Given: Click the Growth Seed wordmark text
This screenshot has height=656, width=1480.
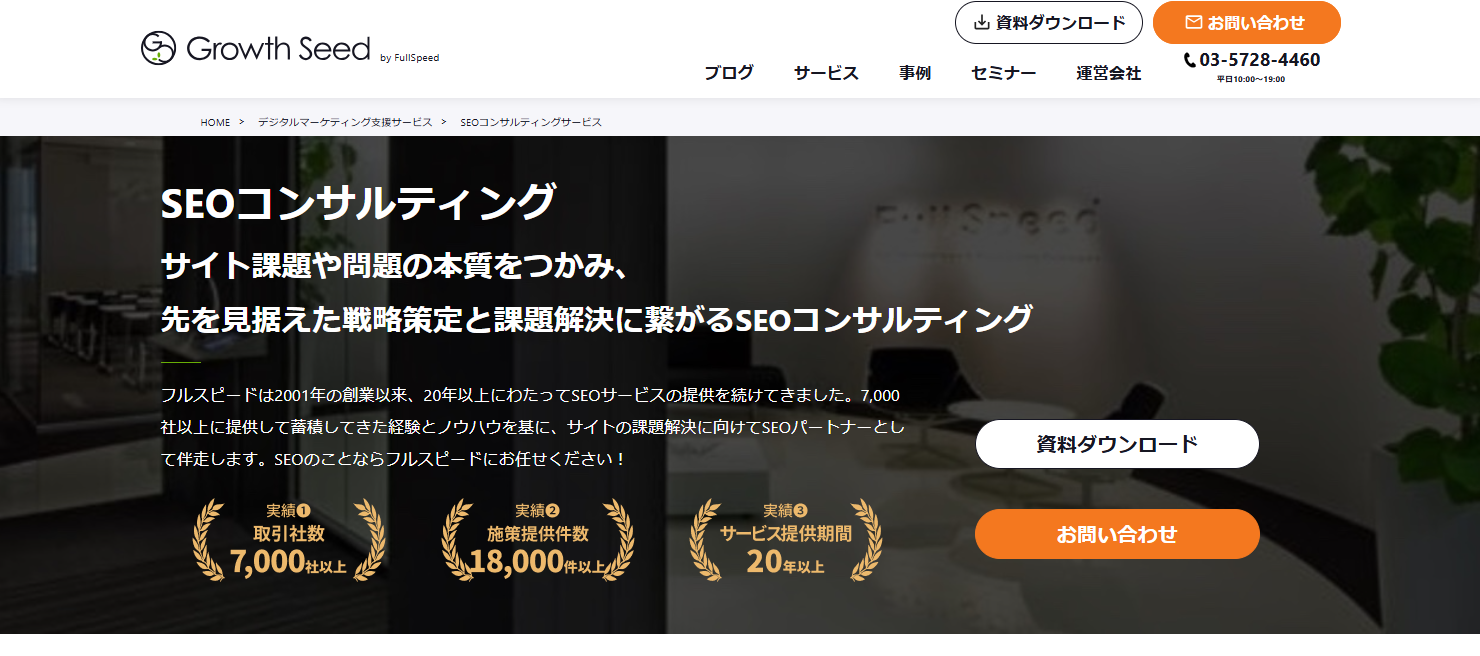Looking at the screenshot, I should pos(278,48).
